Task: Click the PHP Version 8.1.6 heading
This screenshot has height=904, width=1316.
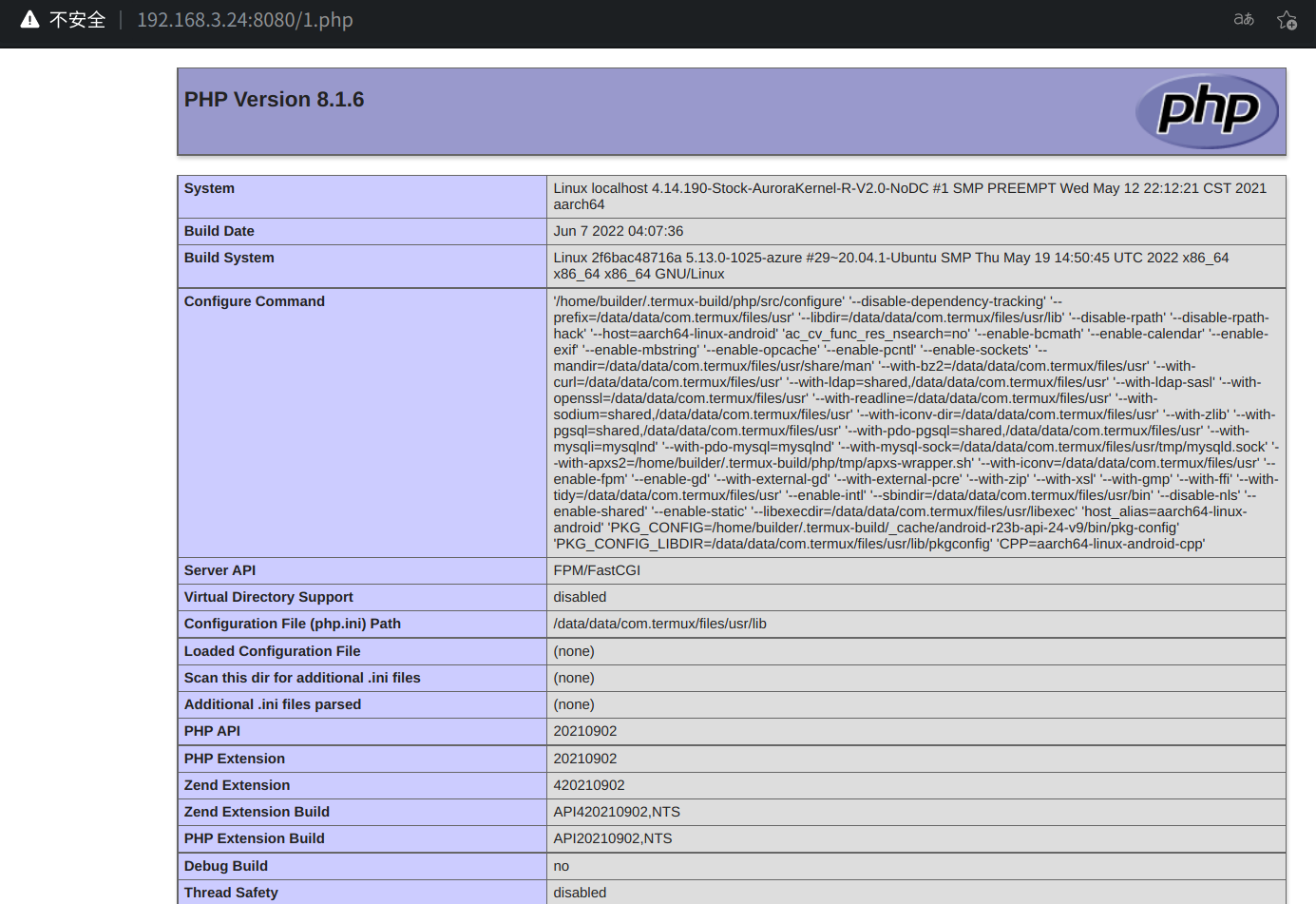Action: [274, 100]
